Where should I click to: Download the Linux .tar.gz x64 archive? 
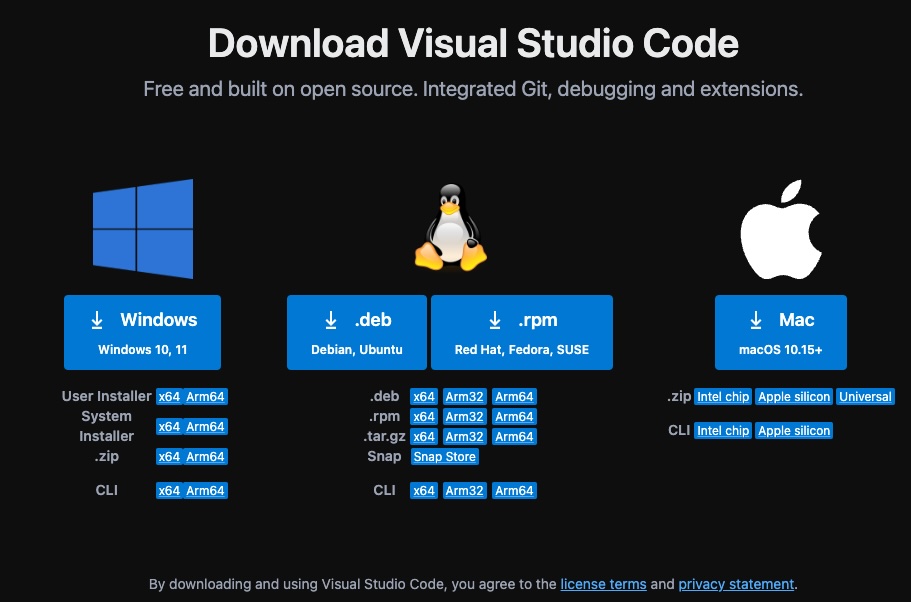tap(424, 437)
